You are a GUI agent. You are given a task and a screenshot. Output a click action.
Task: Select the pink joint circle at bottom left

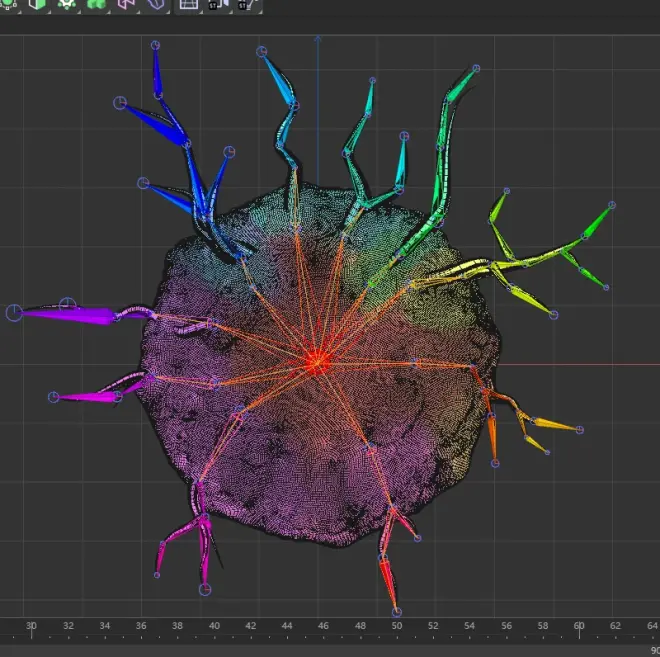(205, 589)
